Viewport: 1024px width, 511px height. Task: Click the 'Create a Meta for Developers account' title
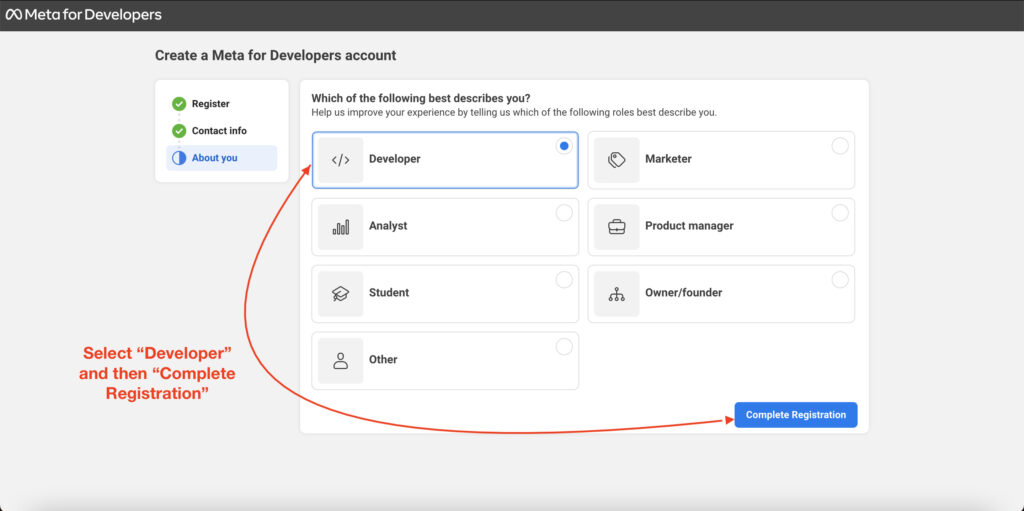(276, 56)
